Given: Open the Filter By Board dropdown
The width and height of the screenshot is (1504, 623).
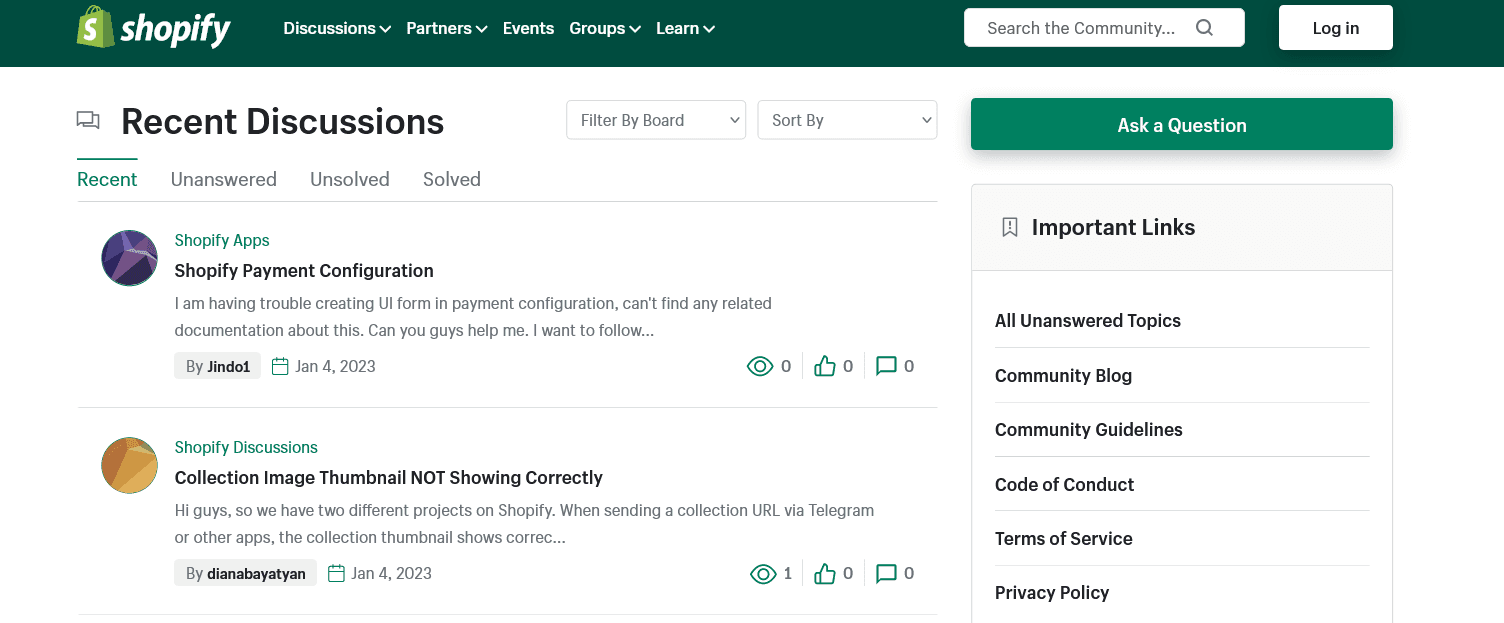Looking at the screenshot, I should (656, 120).
